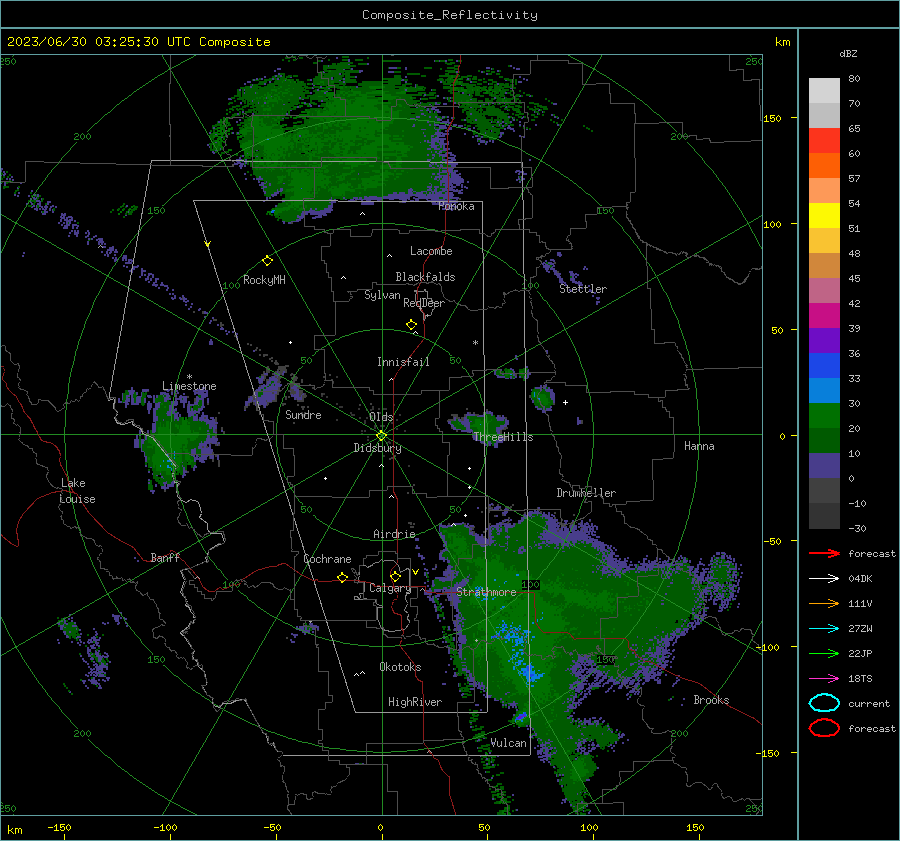Select the green 20 dBZ color swatch

pyautogui.click(x=824, y=416)
